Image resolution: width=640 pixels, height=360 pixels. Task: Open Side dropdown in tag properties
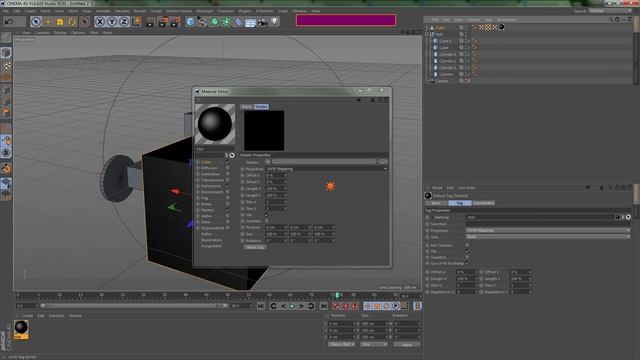tap(548, 237)
